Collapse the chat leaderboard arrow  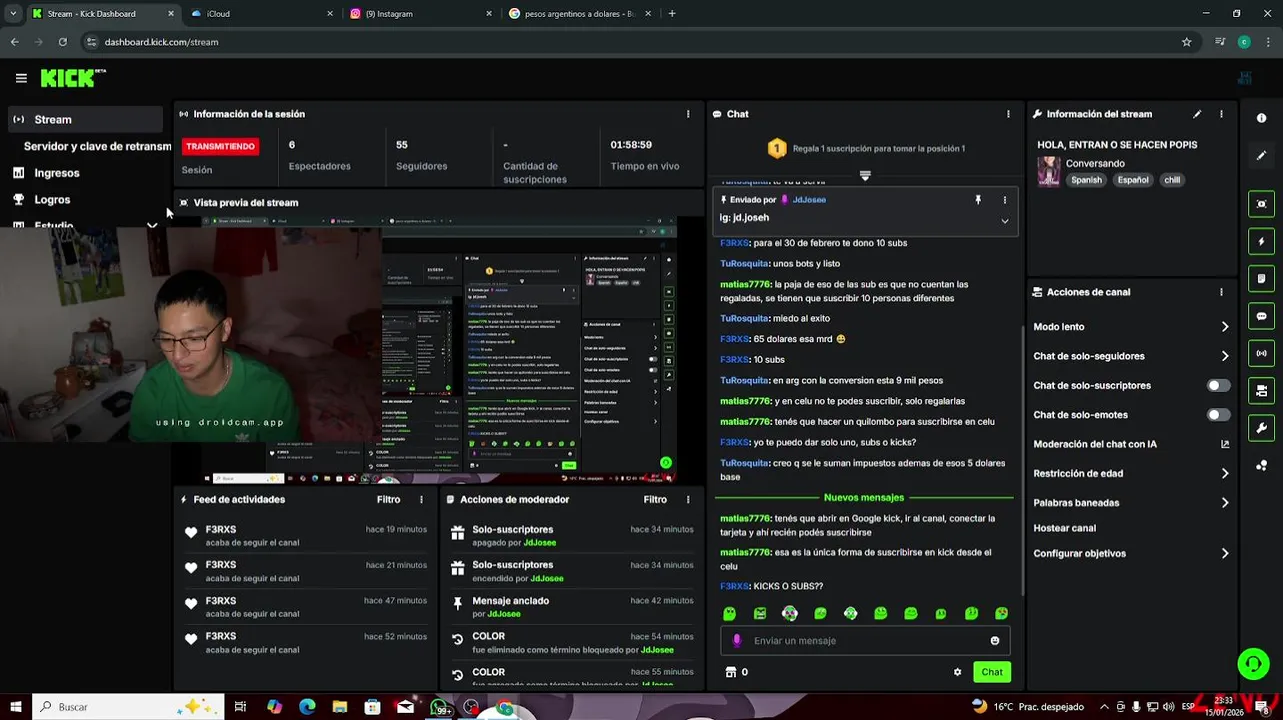[x=865, y=175]
